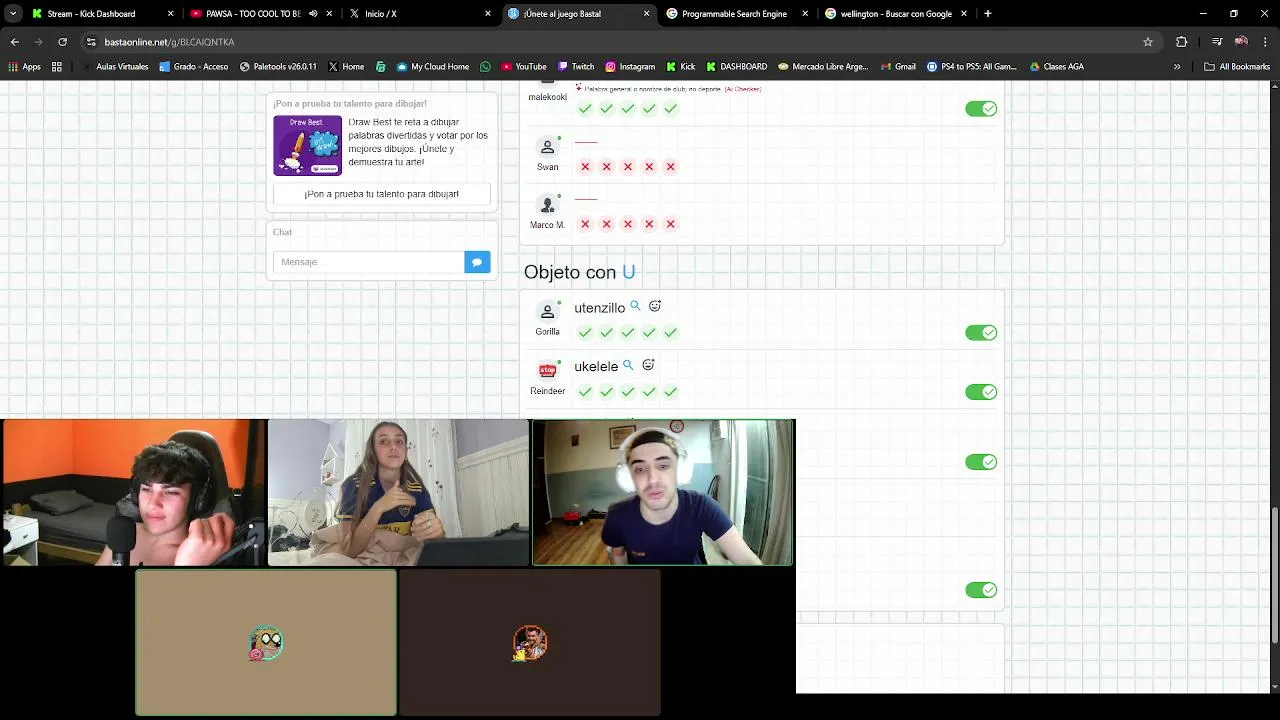
Task: Open the WhatsApp bookmark icon
Action: [485, 67]
